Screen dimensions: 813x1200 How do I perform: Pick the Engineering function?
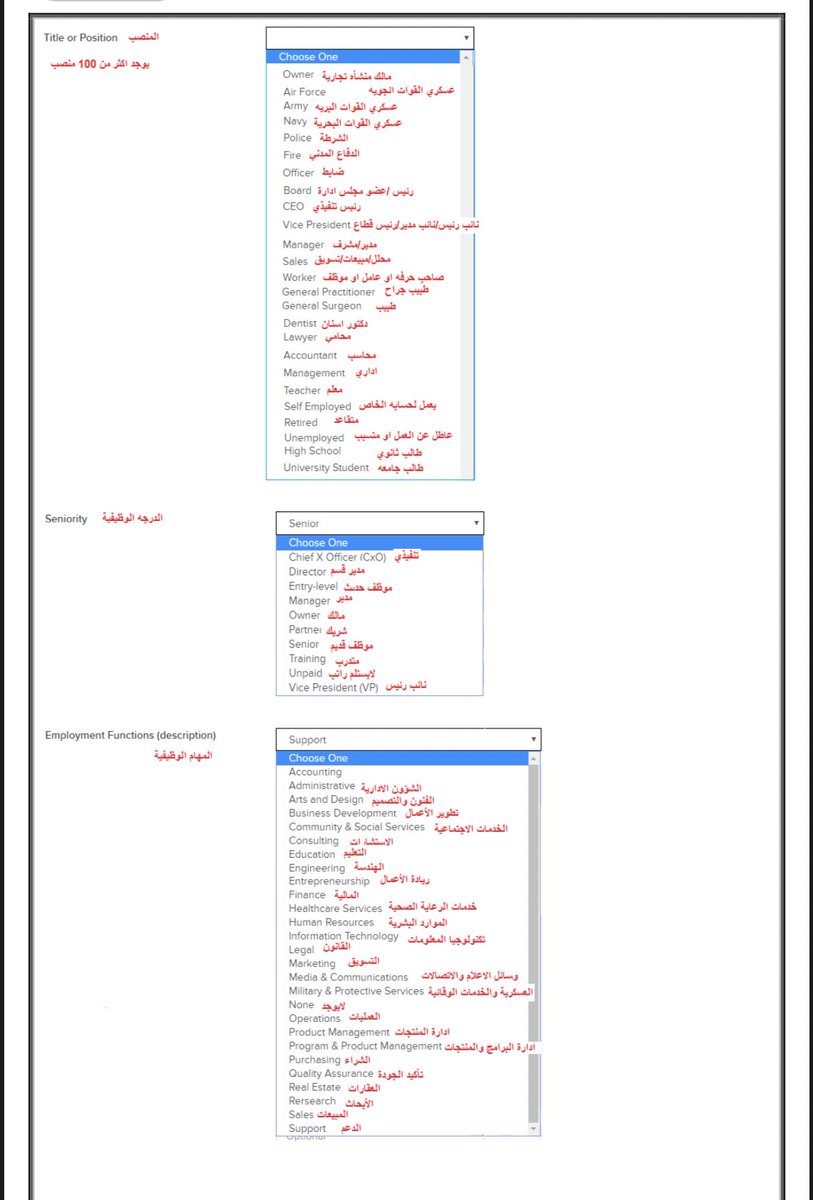317,868
